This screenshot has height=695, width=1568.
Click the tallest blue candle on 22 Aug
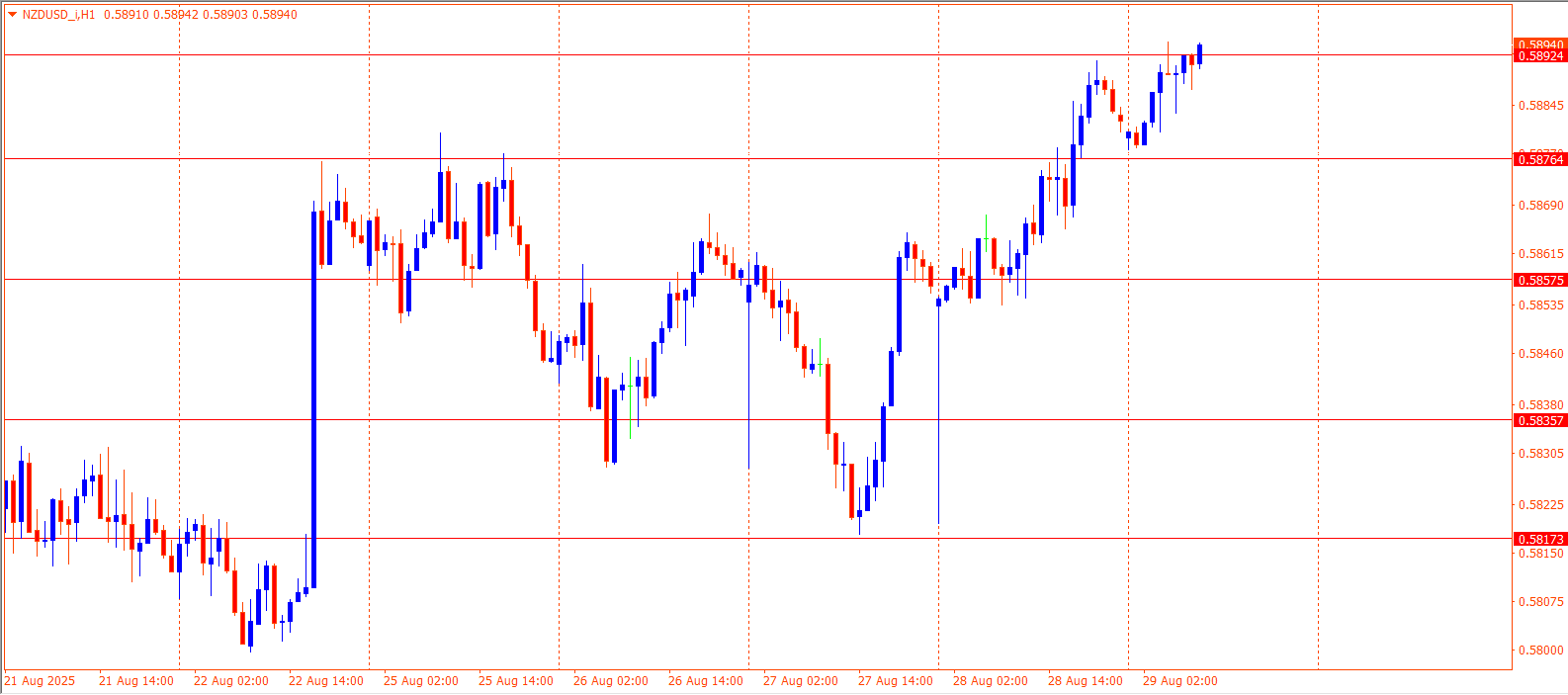click(x=314, y=395)
